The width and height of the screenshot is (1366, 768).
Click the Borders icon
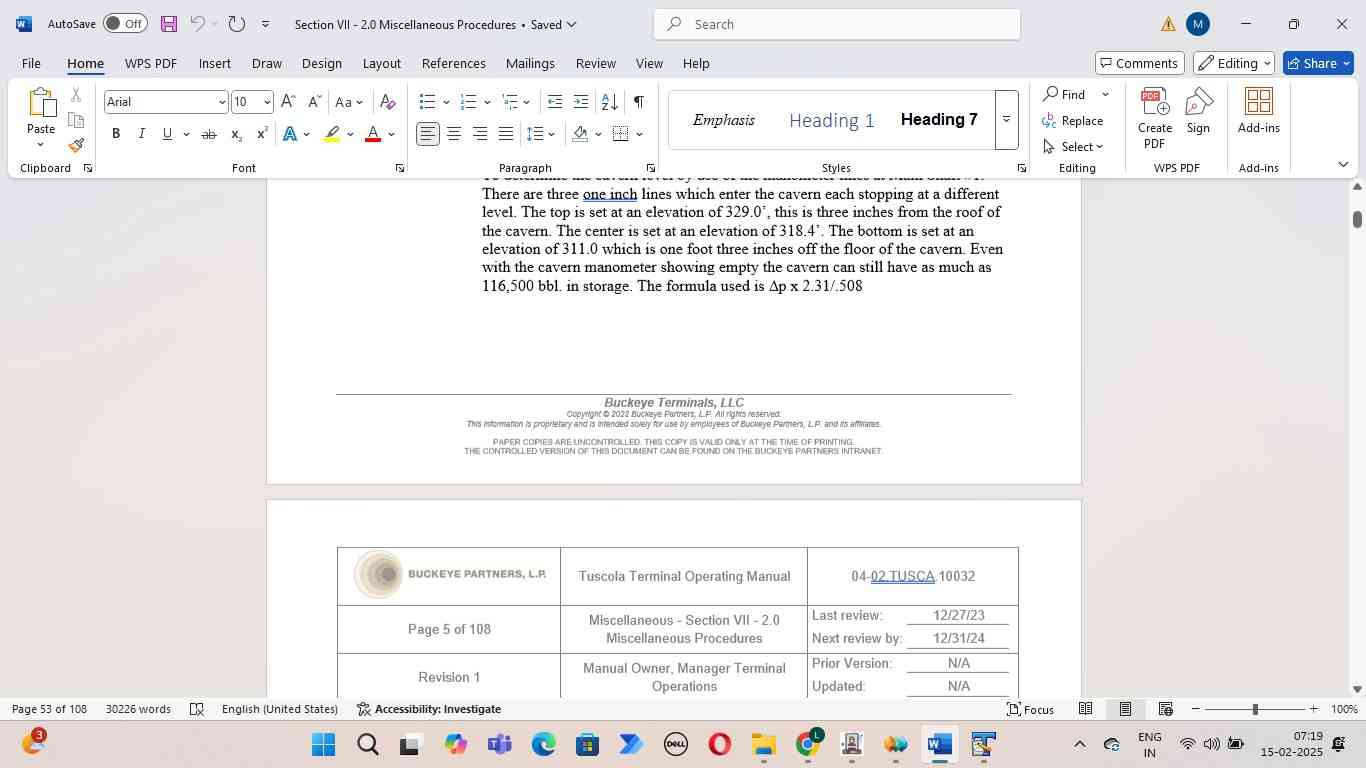coord(621,134)
